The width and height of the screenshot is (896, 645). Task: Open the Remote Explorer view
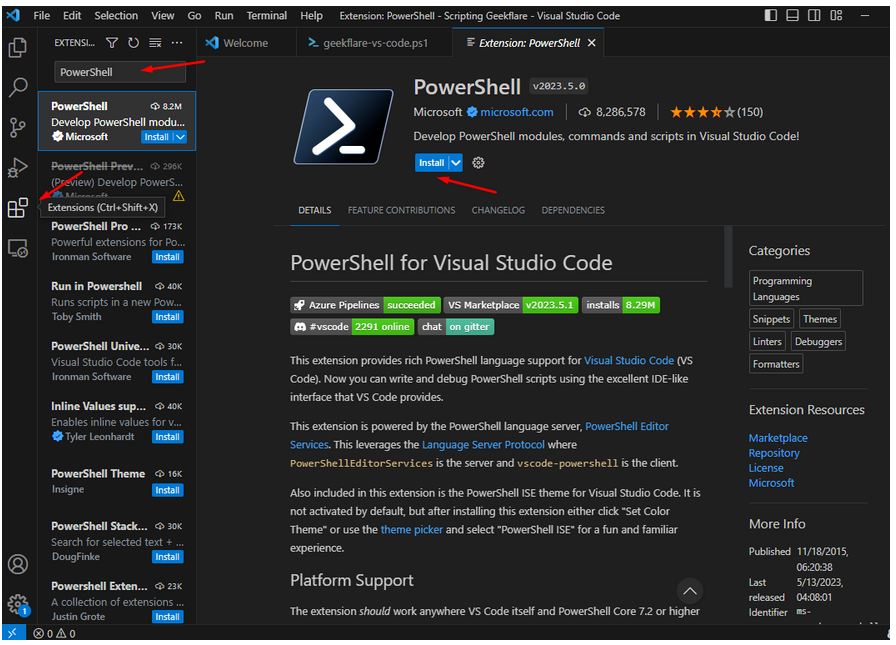coord(18,249)
